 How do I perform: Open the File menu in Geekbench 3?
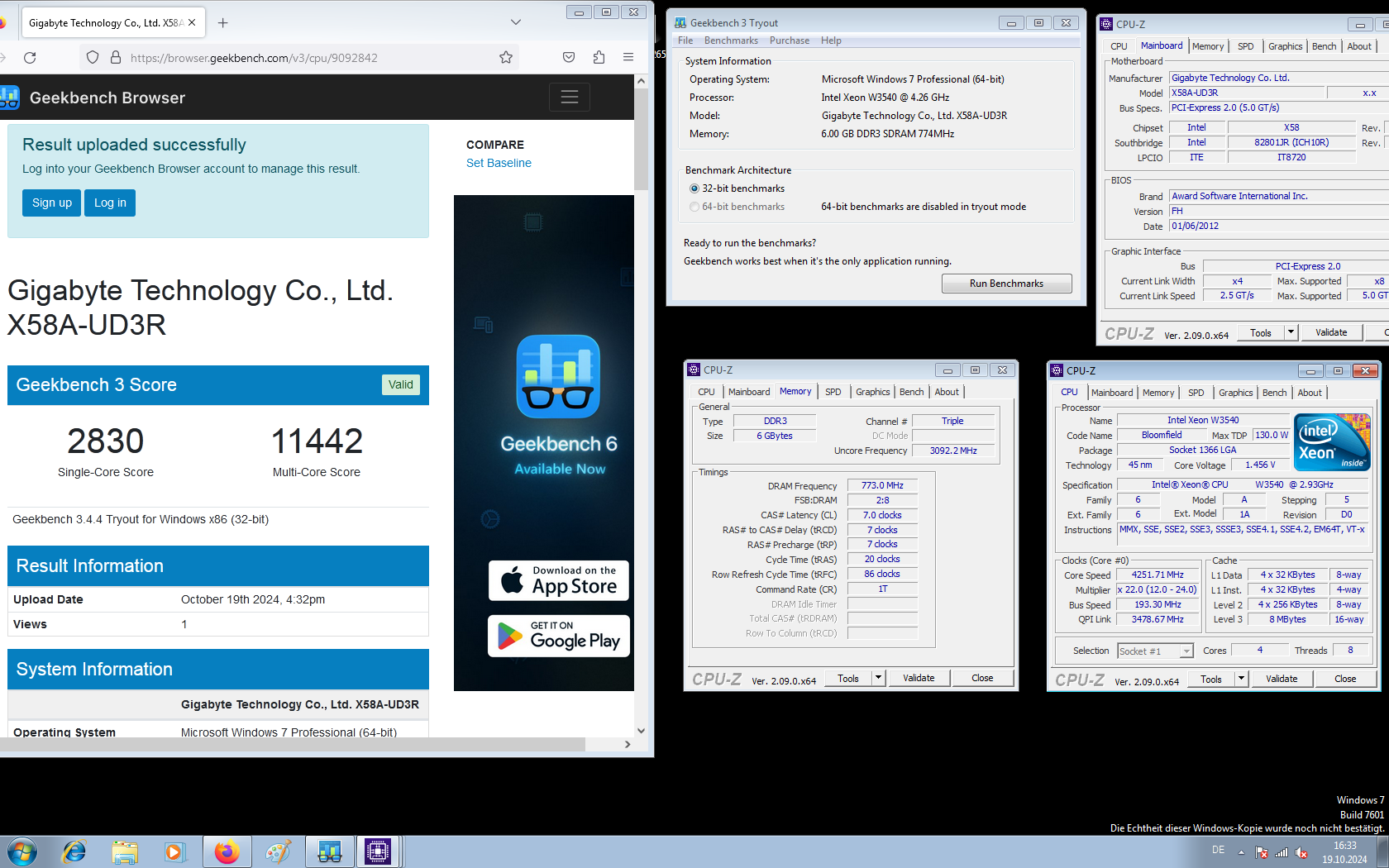[x=685, y=41]
